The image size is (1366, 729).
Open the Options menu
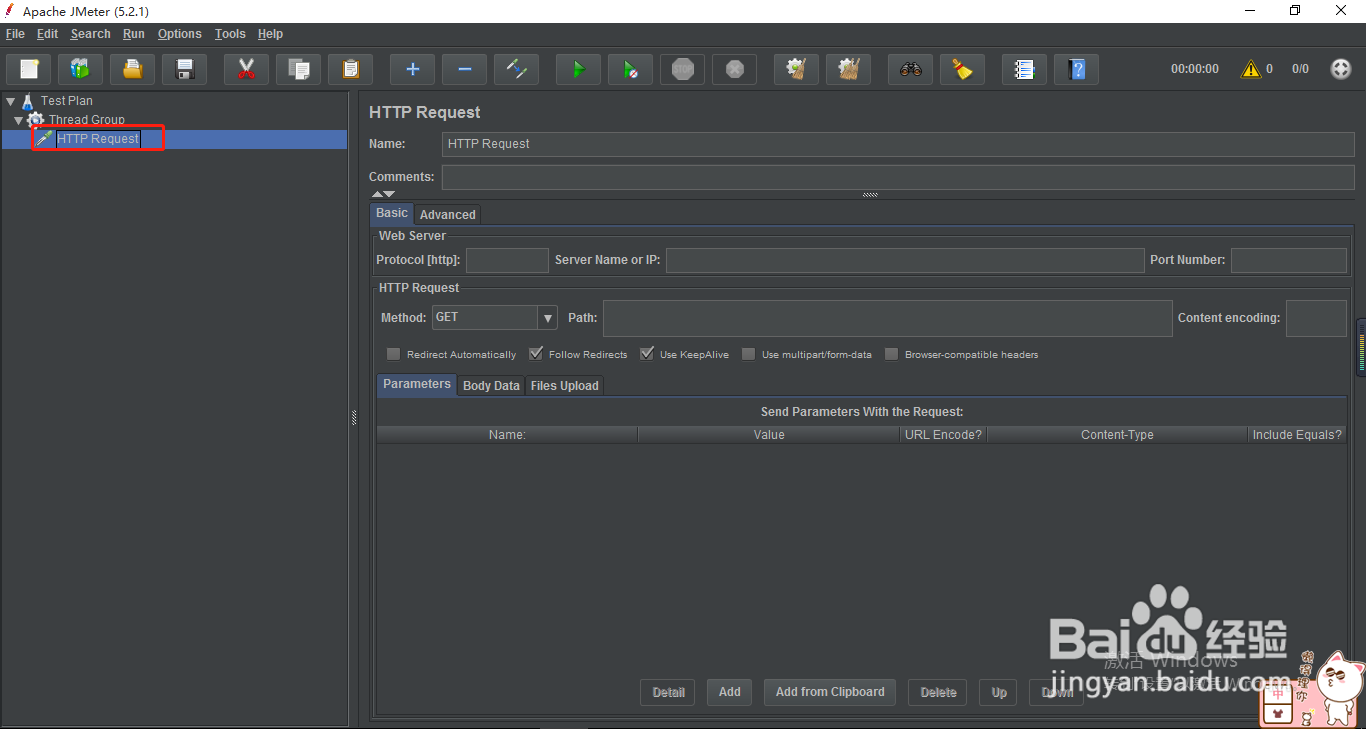pyautogui.click(x=180, y=34)
